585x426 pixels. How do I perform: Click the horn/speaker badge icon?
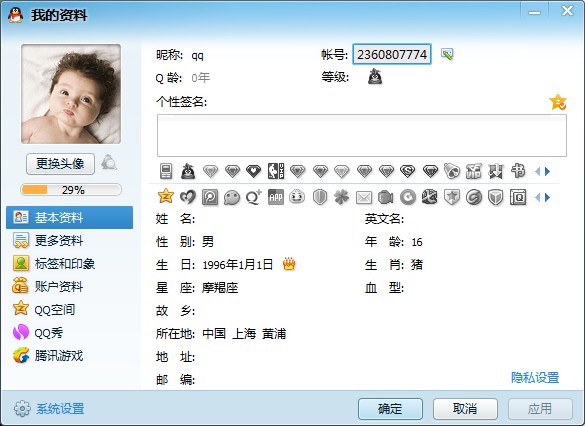coord(452,171)
